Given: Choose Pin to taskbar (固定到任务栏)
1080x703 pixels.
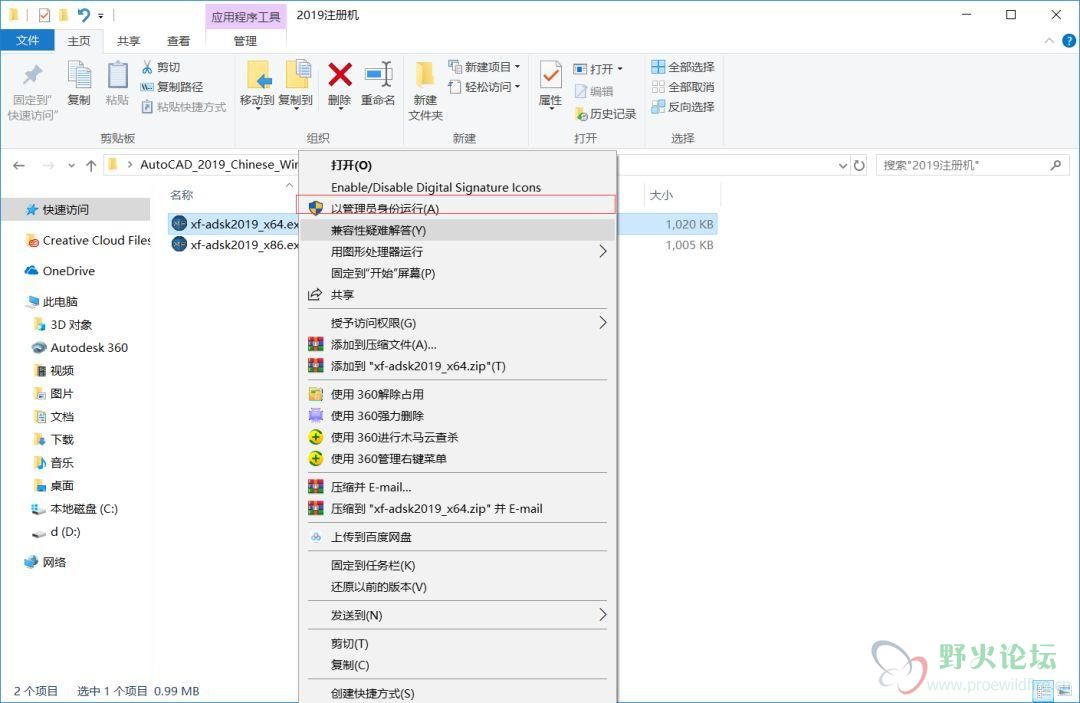Looking at the screenshot, I should coord(457,565).
